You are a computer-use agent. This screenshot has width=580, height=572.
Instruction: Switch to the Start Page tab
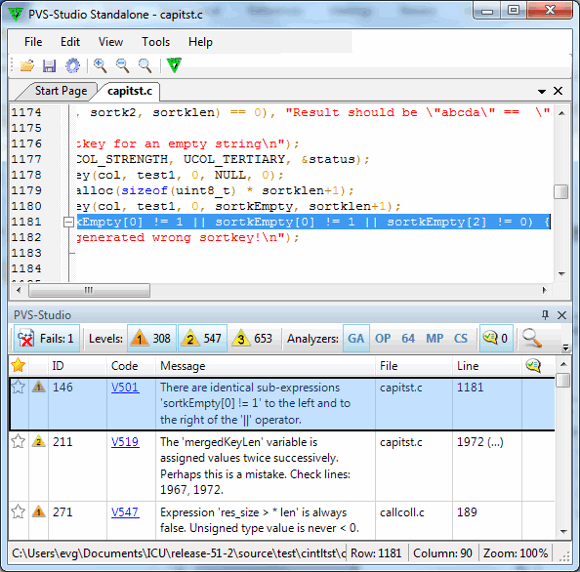pos(61,91)
